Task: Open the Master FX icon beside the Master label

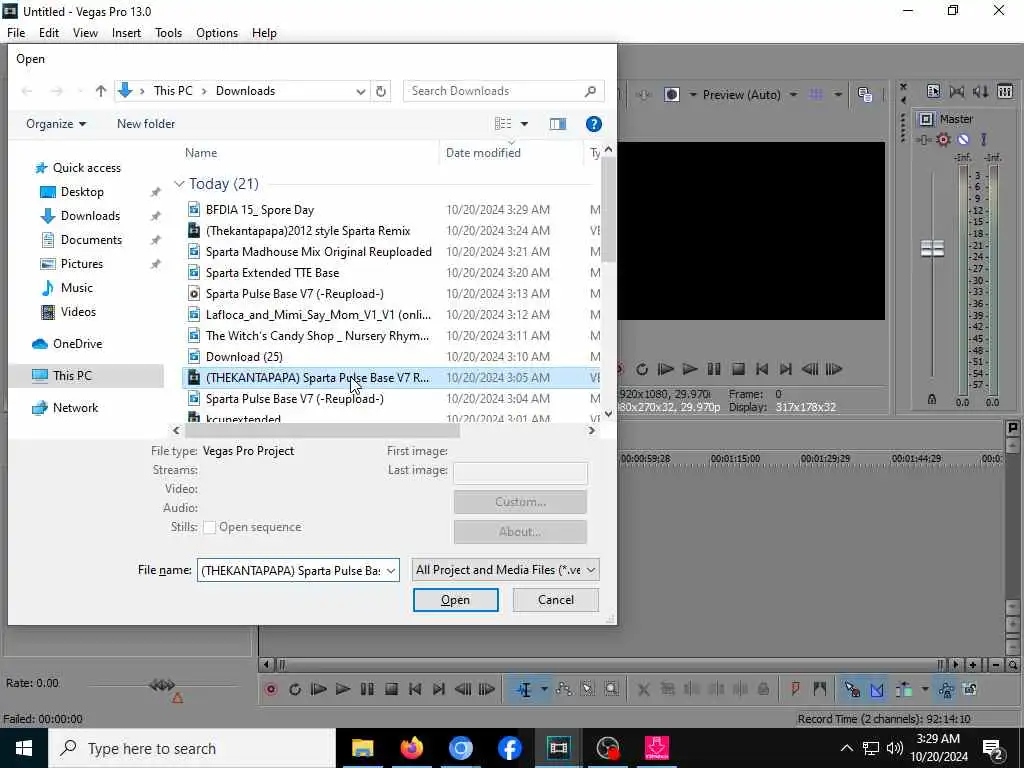Action: [925, 119]
